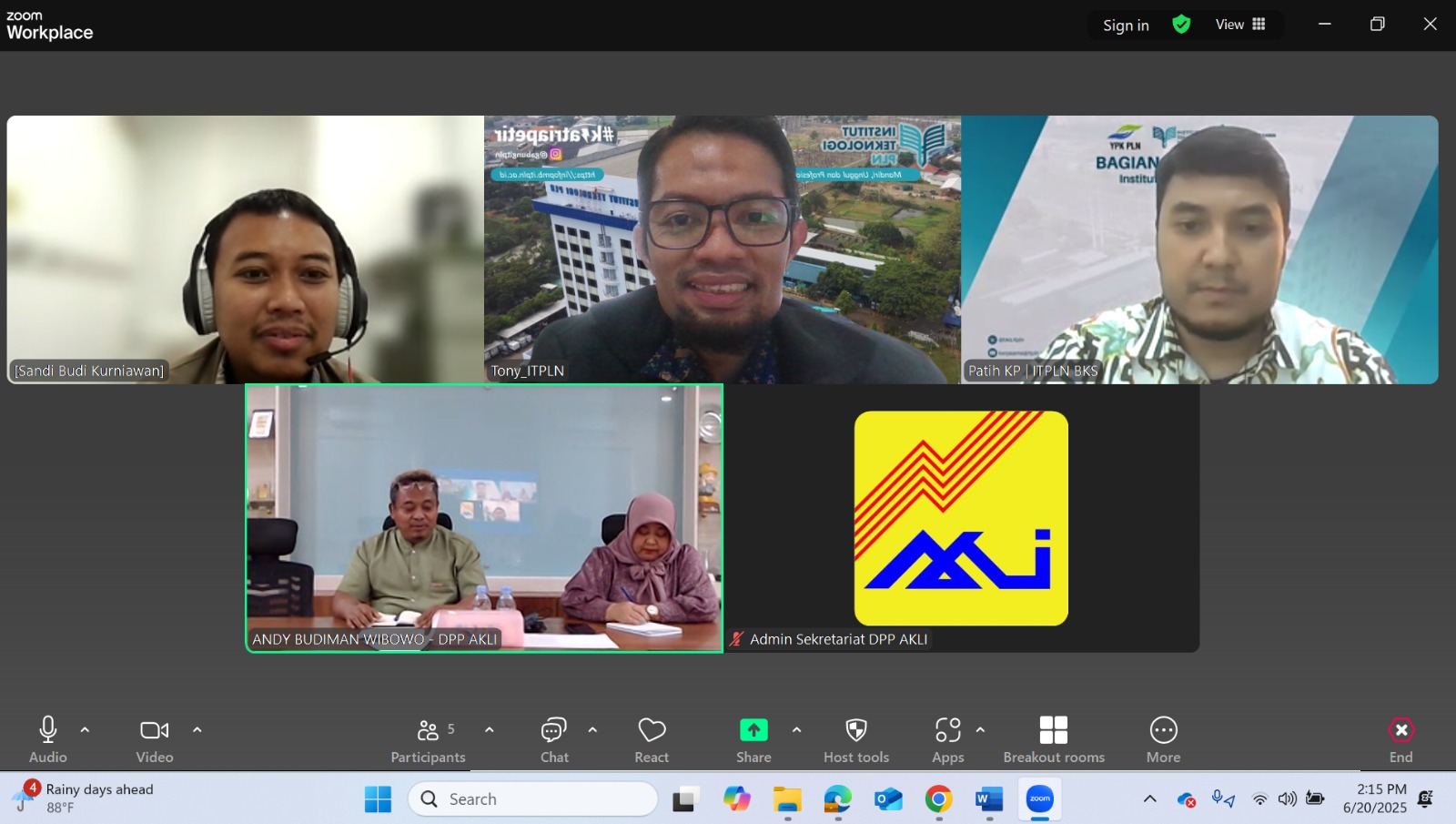This screenshot has height=824, width=1456.
Task: Select Sandi Budi Kurniawan's video tile
Action: coord(246,249)
